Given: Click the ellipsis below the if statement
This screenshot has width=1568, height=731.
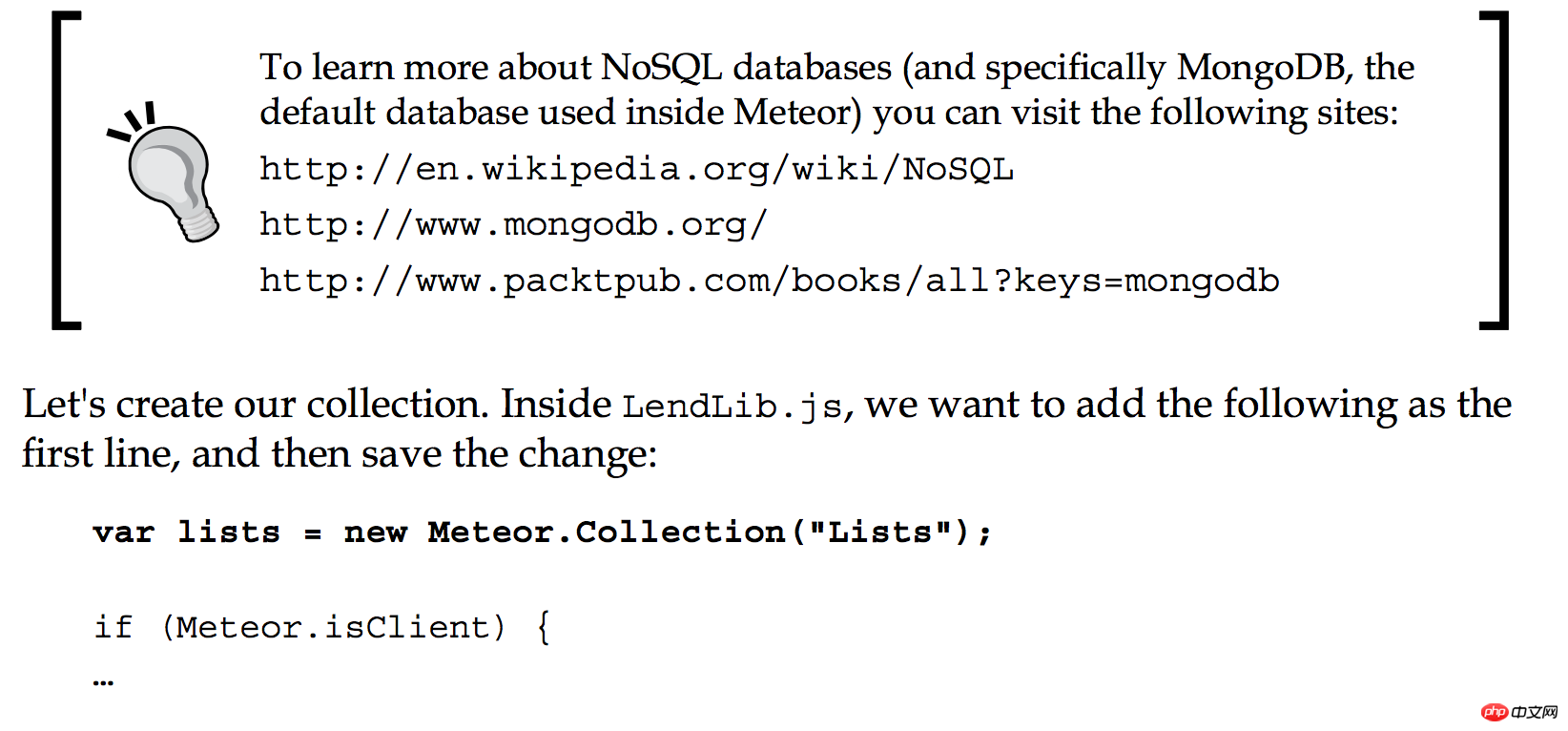Looking at the screenshot, I should (104, 681).
